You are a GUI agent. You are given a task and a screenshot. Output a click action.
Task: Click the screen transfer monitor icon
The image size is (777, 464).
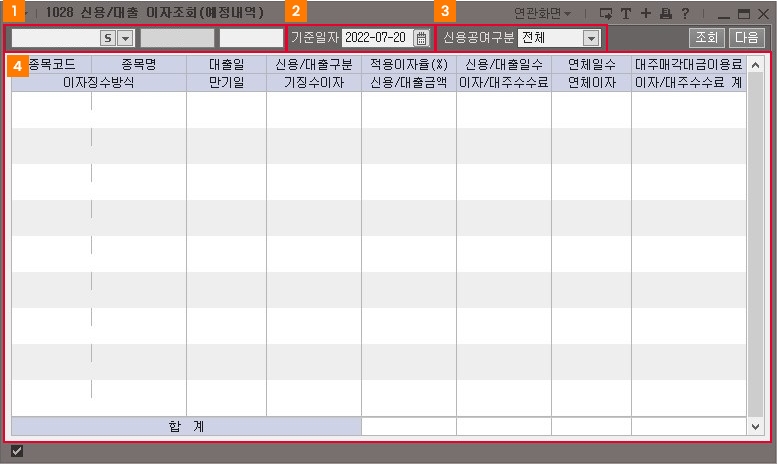tap(606, 13)
